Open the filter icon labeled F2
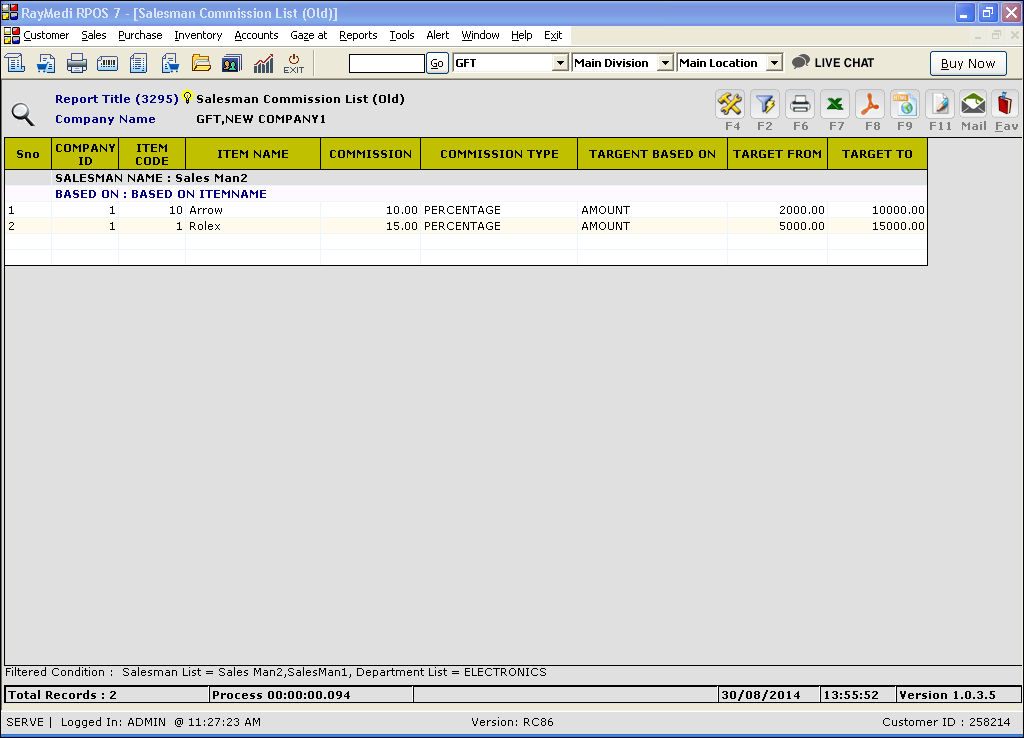This screenshot has height=738, width=1024. pyautogui.click(x=765, y=104)
